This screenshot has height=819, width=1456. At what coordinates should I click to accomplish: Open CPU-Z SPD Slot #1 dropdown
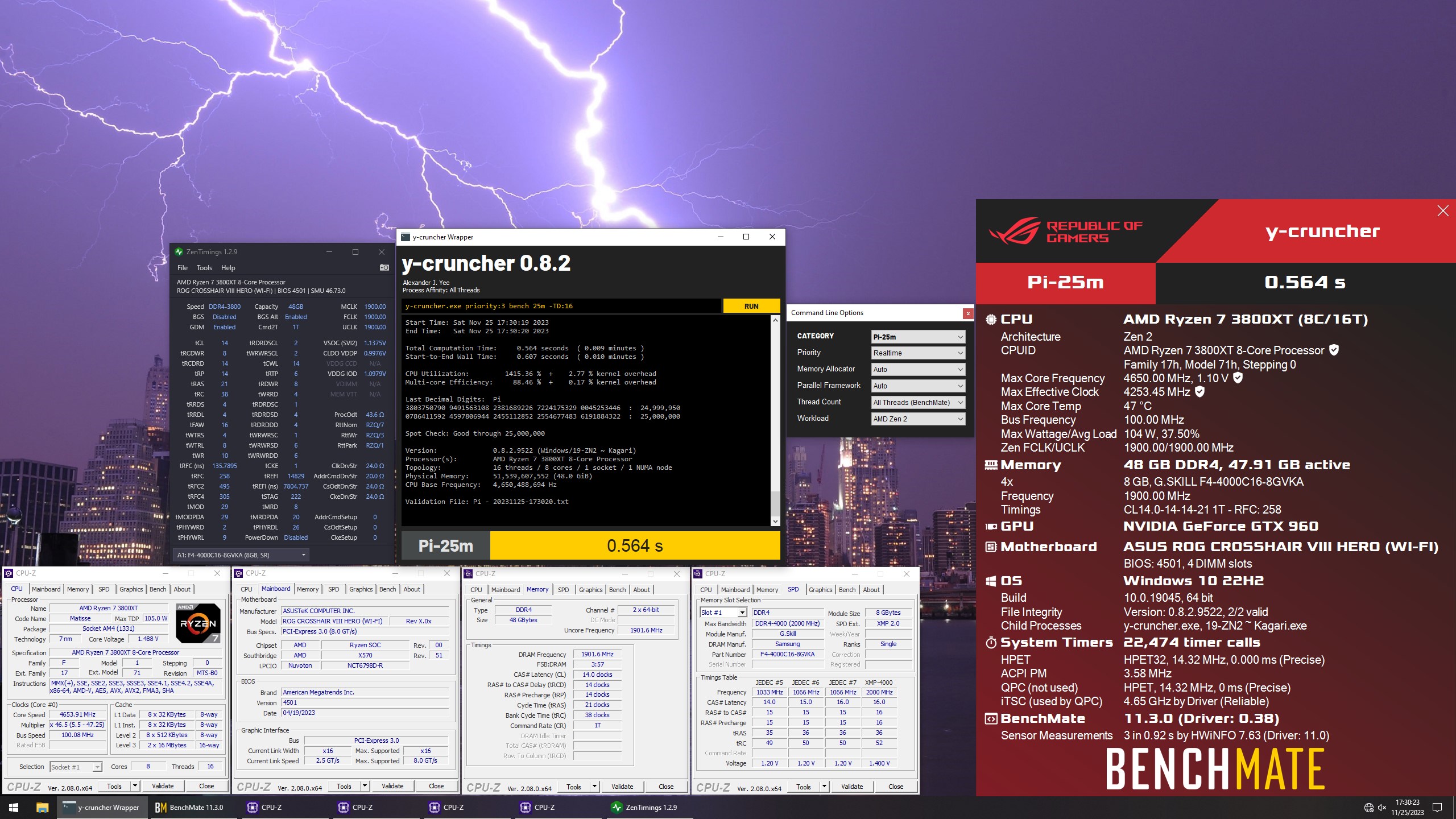pyautogui.click(x=723, y=613)
